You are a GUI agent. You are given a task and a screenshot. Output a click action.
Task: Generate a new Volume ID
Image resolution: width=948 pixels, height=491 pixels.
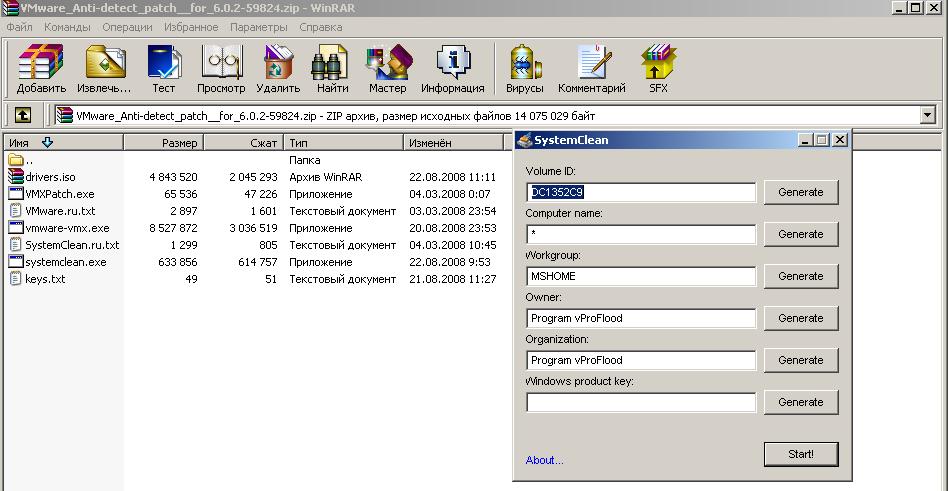coord(801,192)
